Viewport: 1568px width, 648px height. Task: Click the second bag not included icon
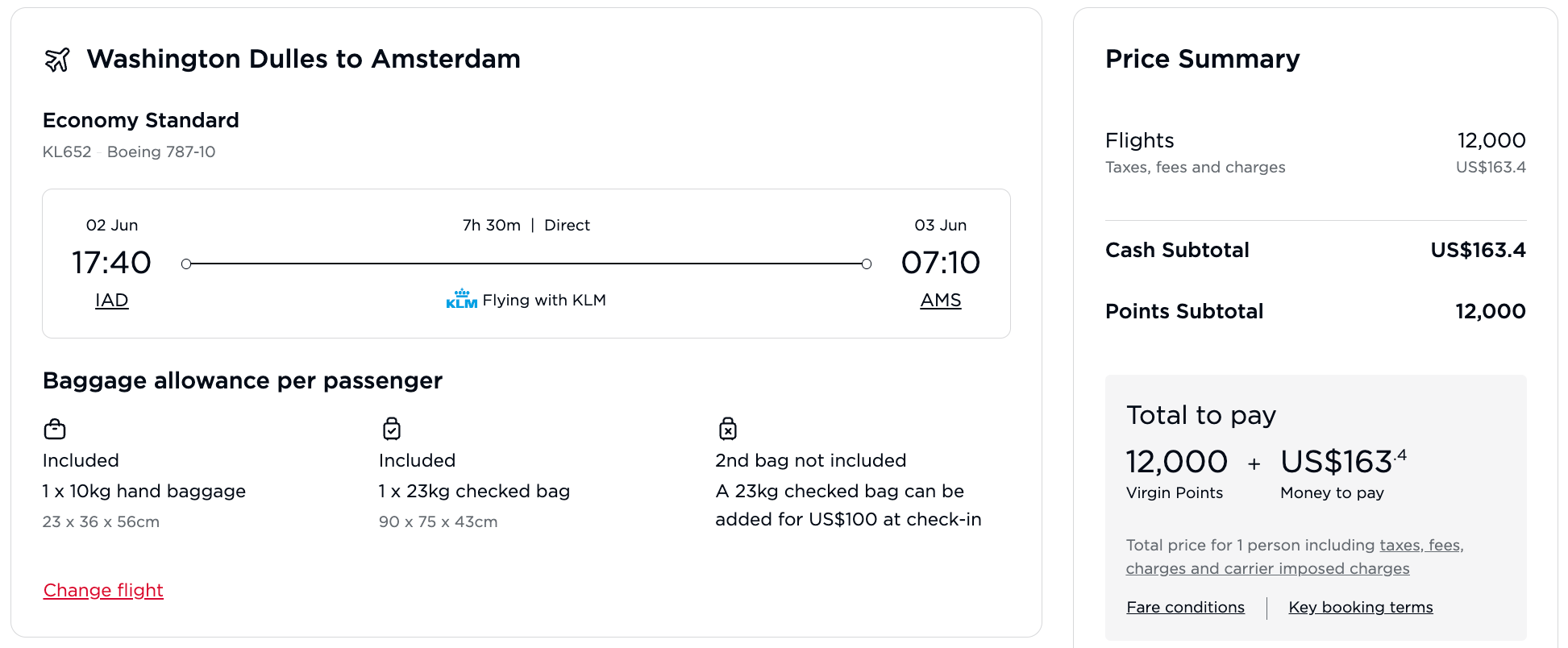click(728, 429)
